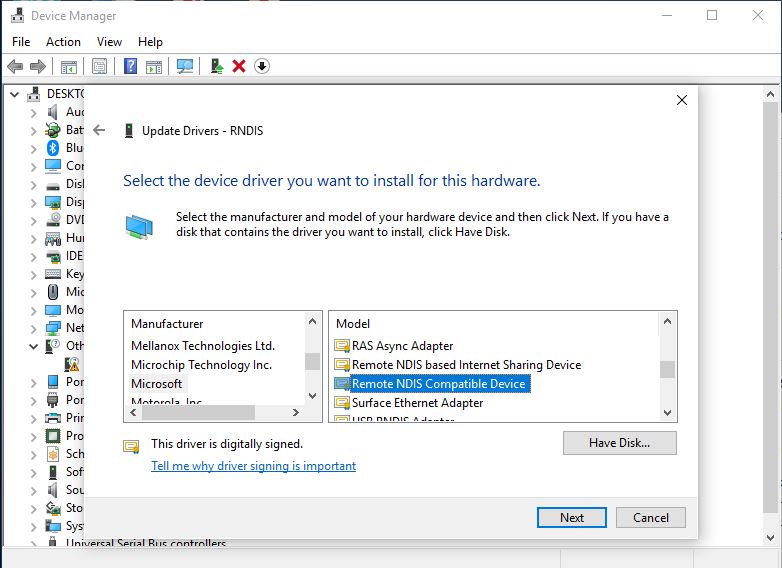Click Manufacturer list horizontal scrollbar thumb
Screen dimensions: 782x568
tap(198, 412)
